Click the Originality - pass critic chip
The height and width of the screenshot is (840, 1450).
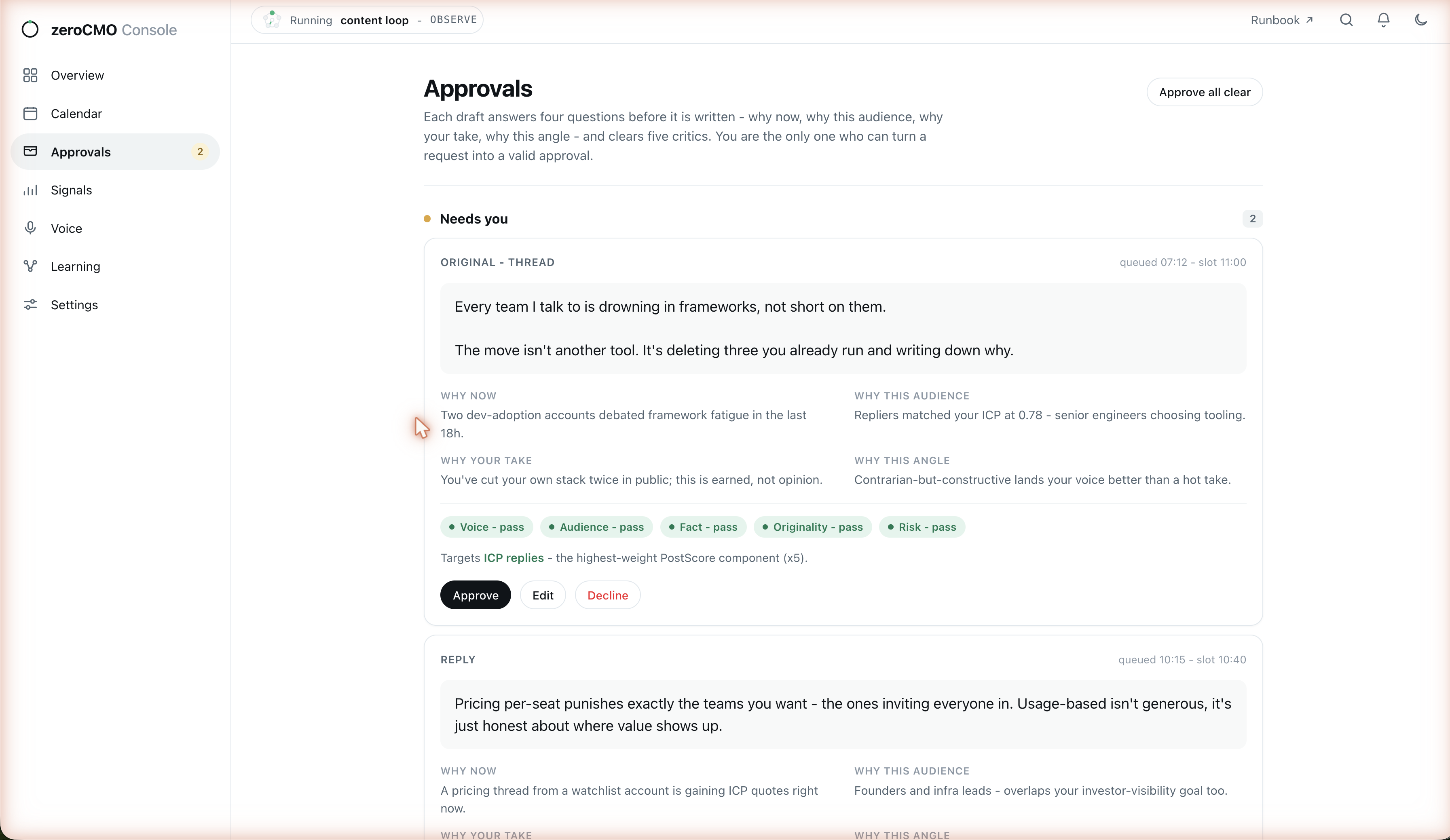pyautogui.click(x=812, y=526)
